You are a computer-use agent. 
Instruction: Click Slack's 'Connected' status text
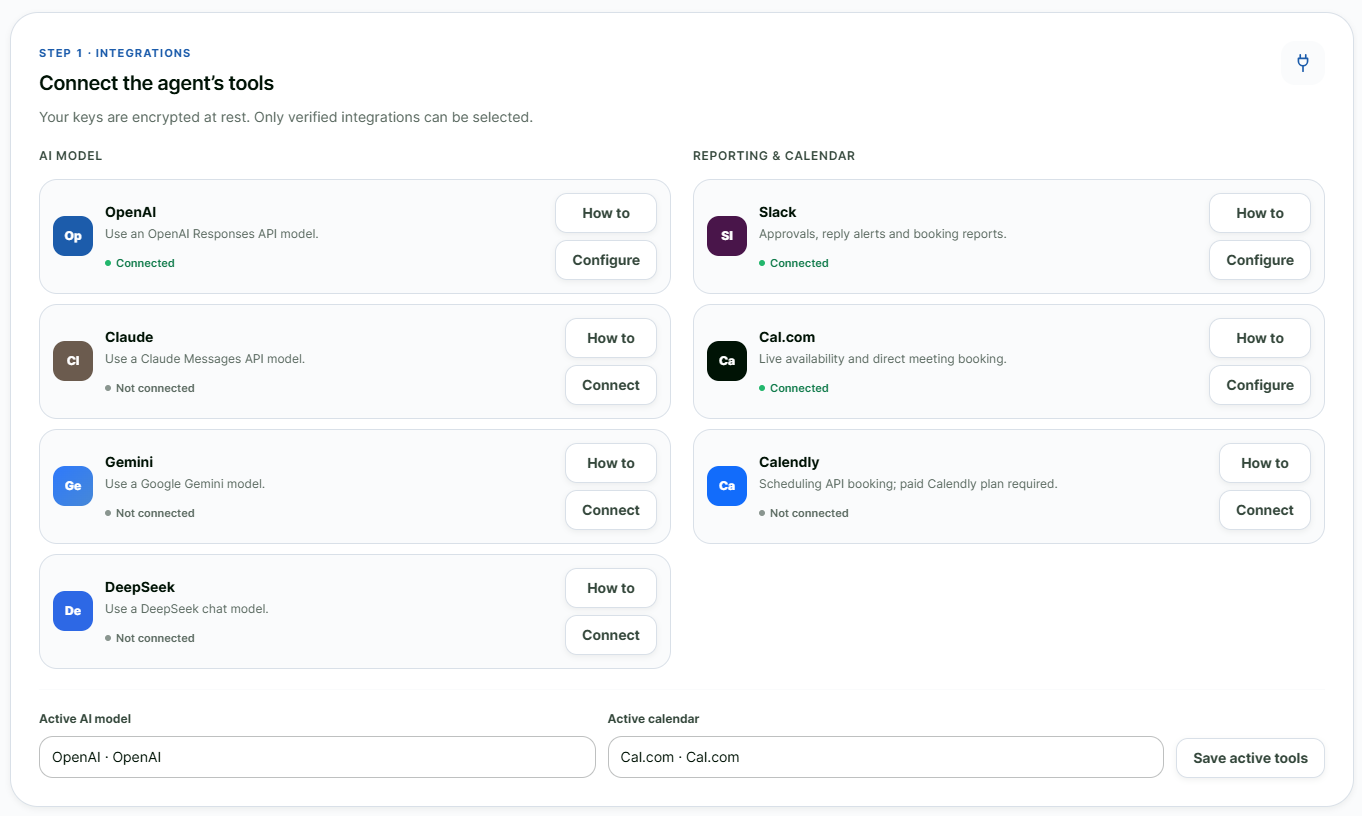pos(799,263)
